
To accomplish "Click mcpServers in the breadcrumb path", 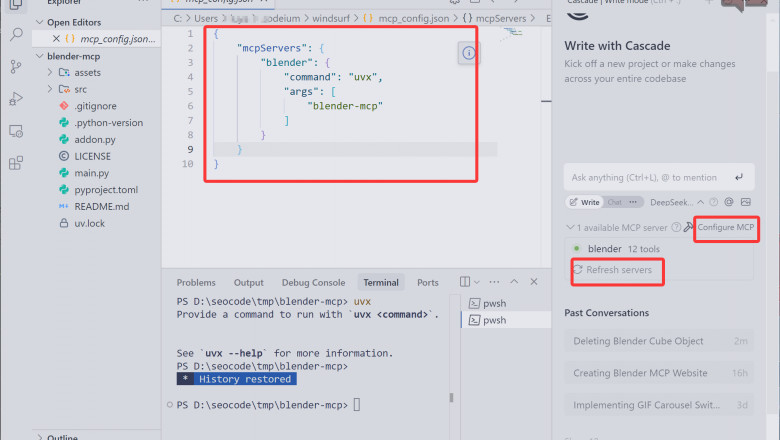I will (501, 18).
